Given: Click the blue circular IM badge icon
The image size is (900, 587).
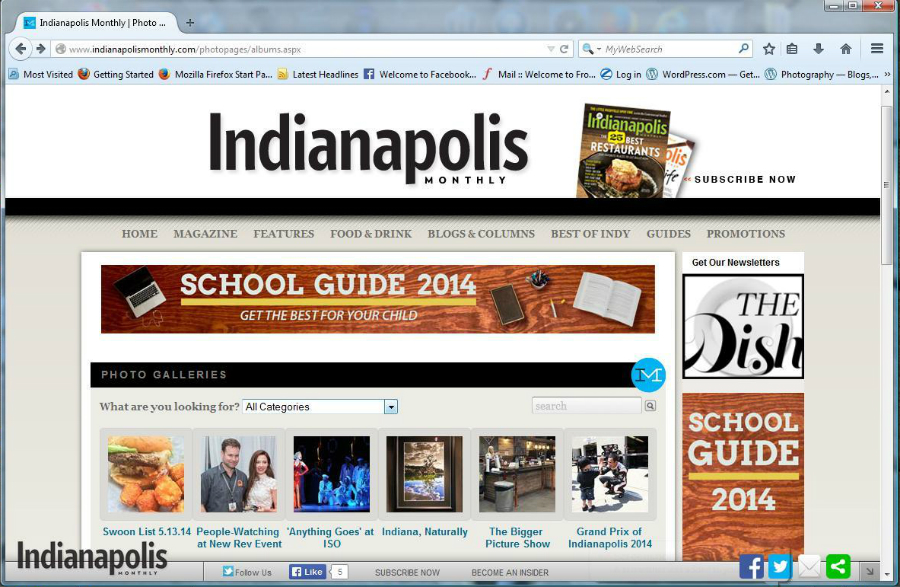Looking at the screenshot, I should tap(648, 374).
